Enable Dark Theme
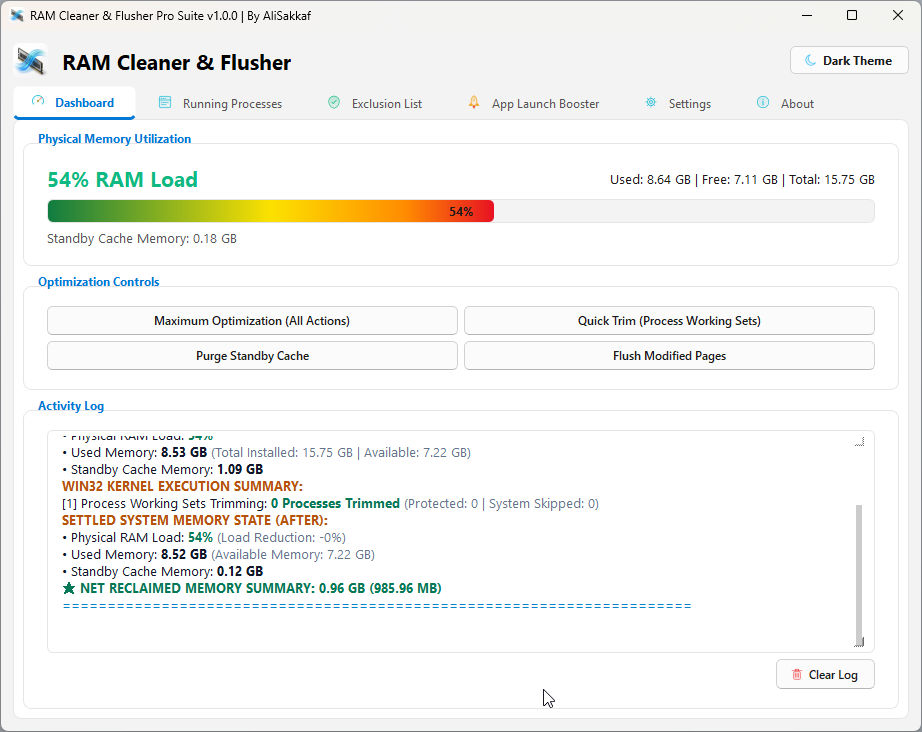This screenshot has height=732, width=922. point(849,60)
